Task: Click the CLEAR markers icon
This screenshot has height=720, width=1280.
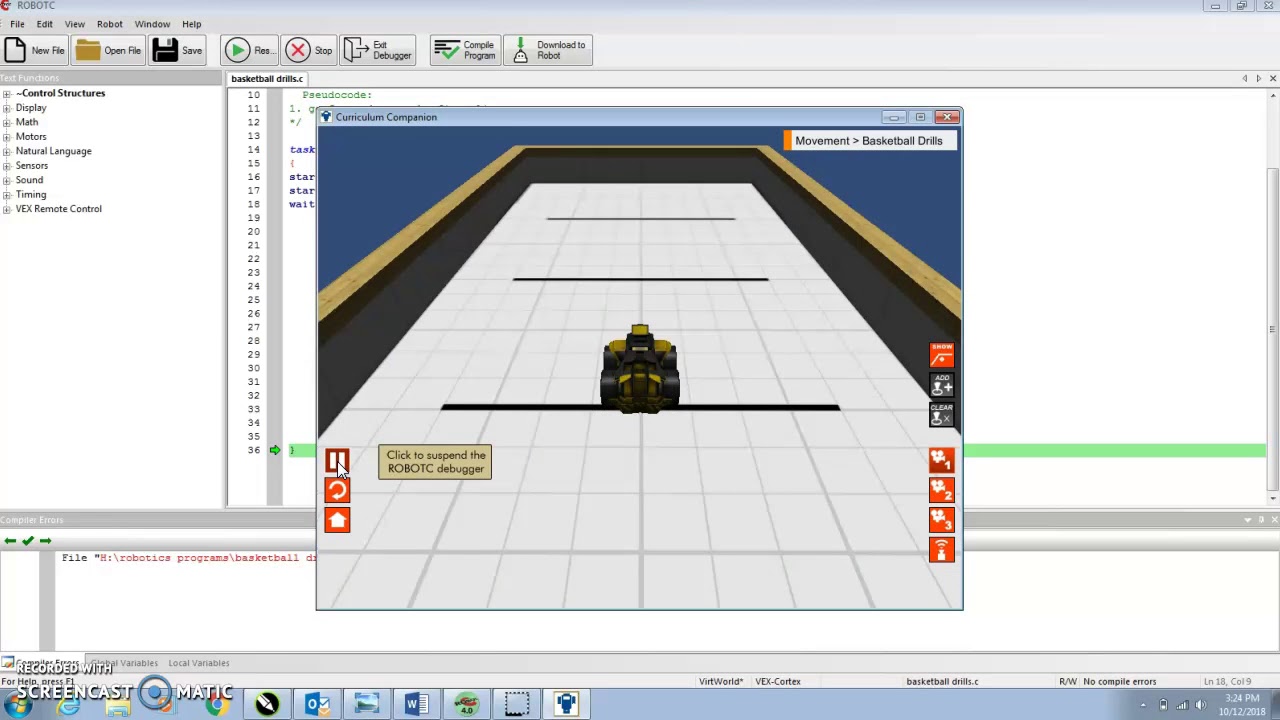Action: pyautogui.click(x=942, y=414)
